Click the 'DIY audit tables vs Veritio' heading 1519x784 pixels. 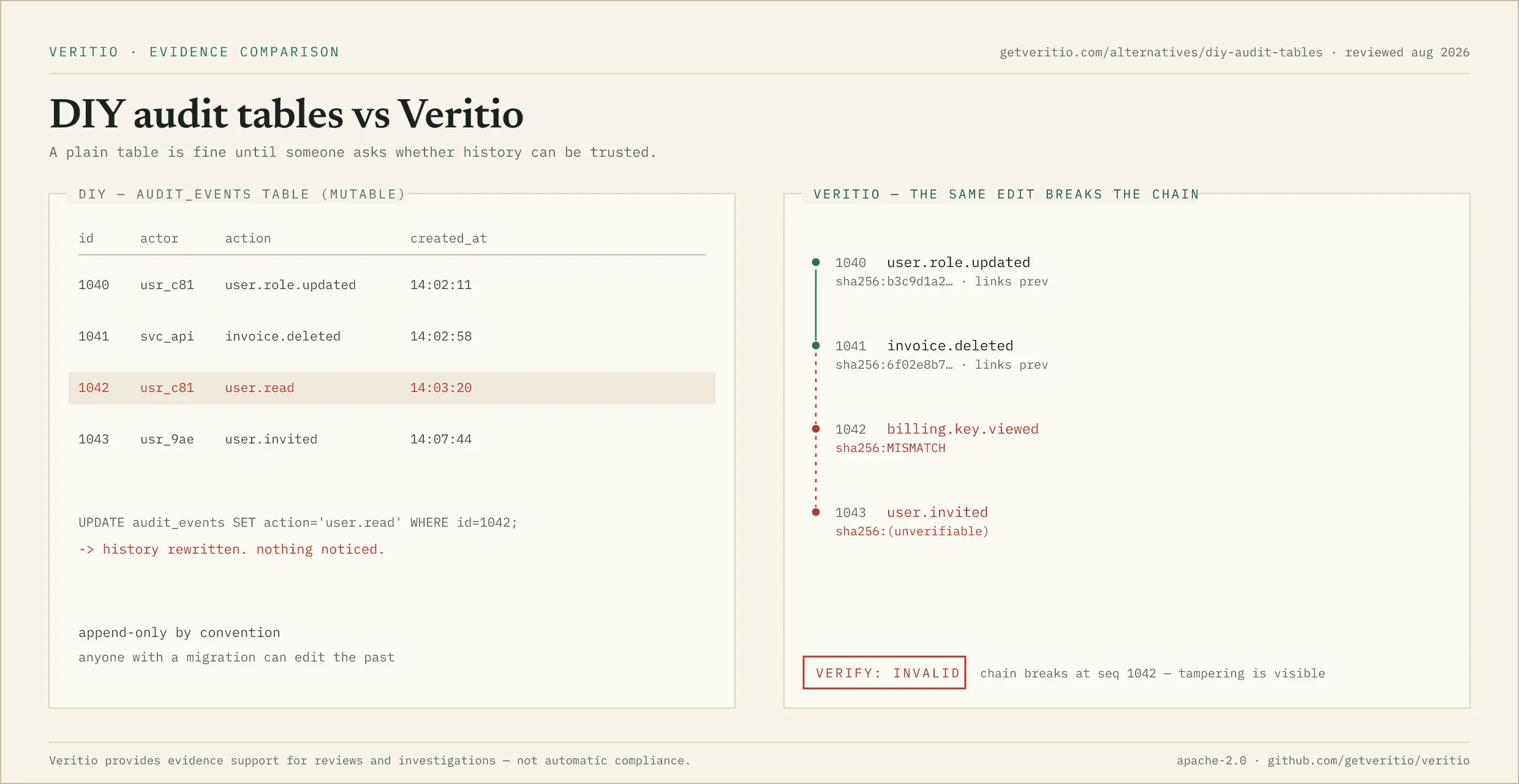tap(287, 114)
